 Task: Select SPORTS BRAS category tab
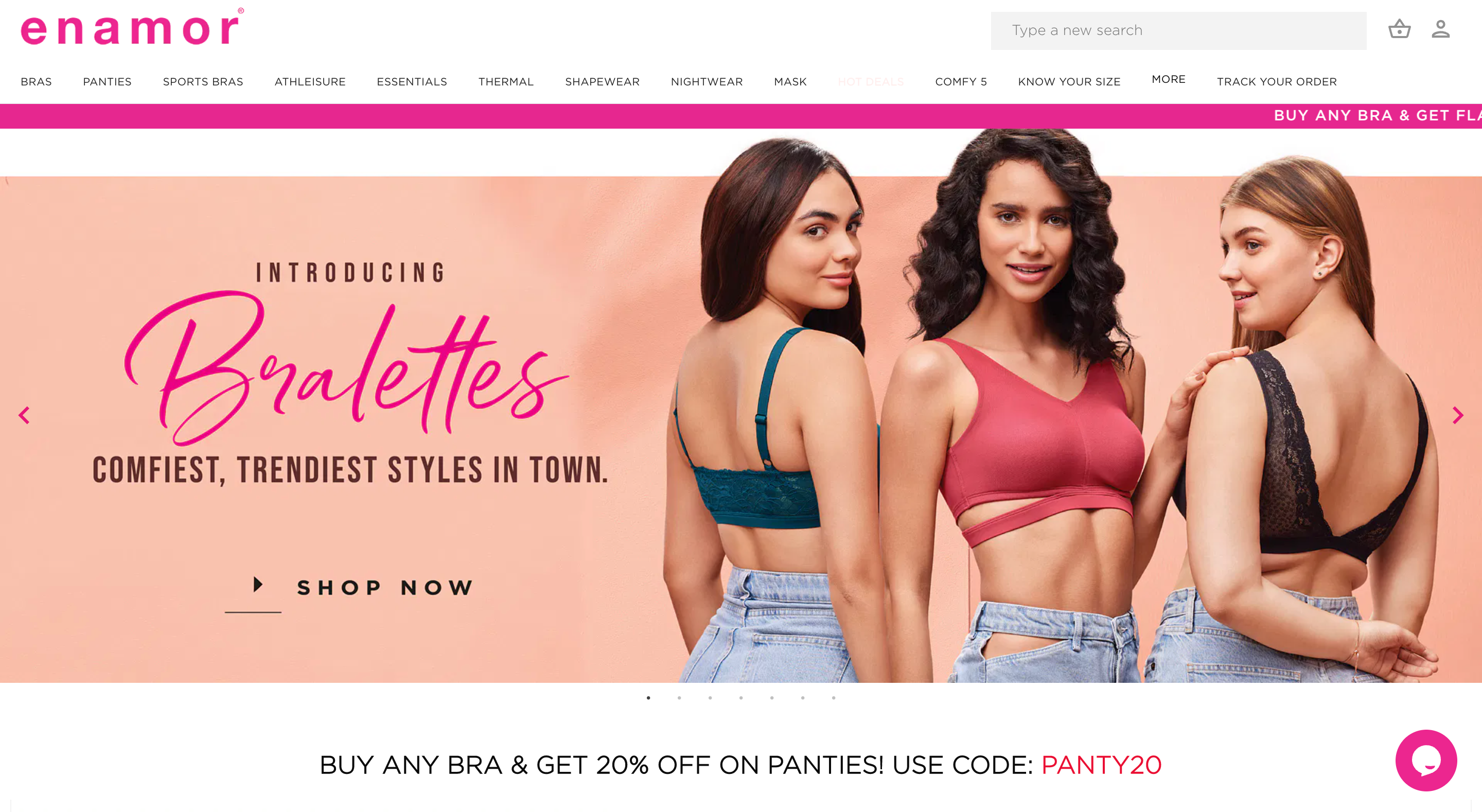pyautogui.click(x=203, y=81)
